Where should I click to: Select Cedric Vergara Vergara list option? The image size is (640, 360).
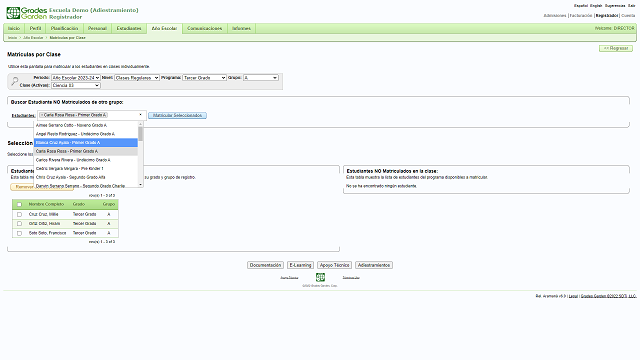(x=86, y=169)
